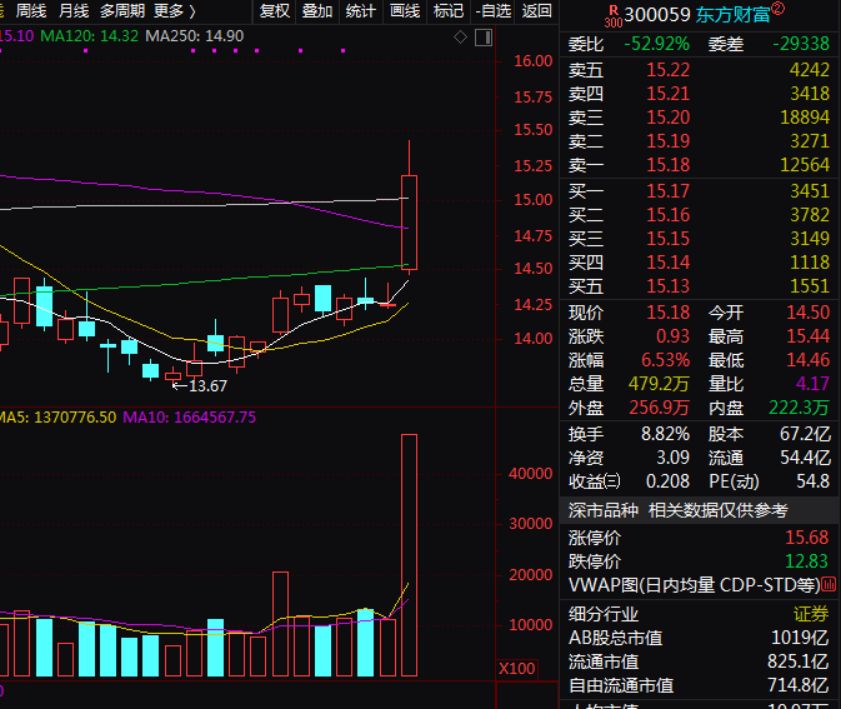Click the 卖四 price 15.21
The image size is (842, 709).
[x=667, y=93]
